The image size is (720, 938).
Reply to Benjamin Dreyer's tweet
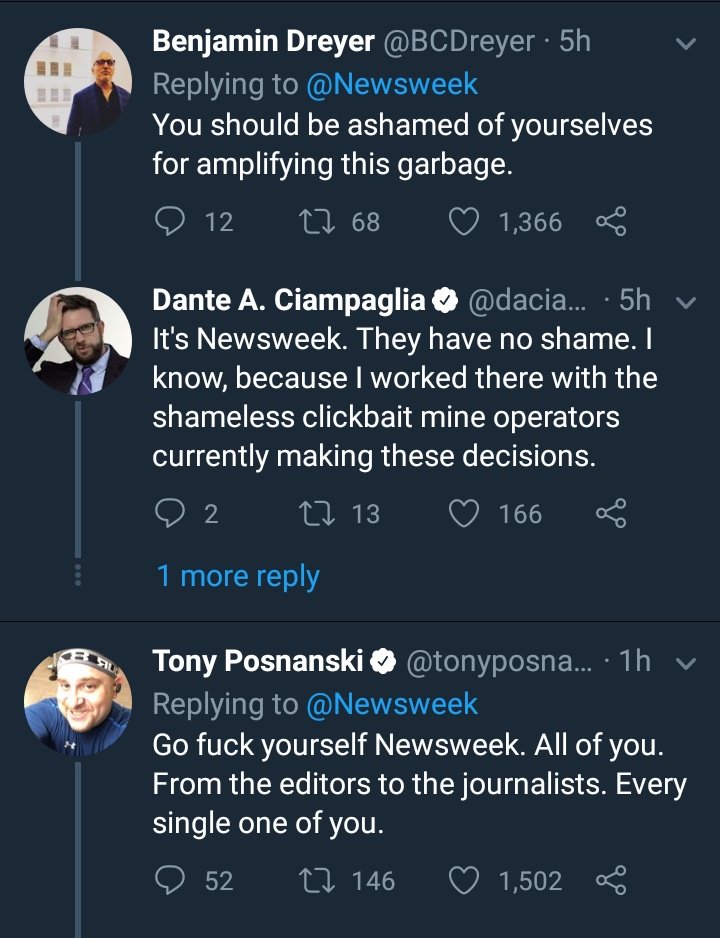(170, 222)
